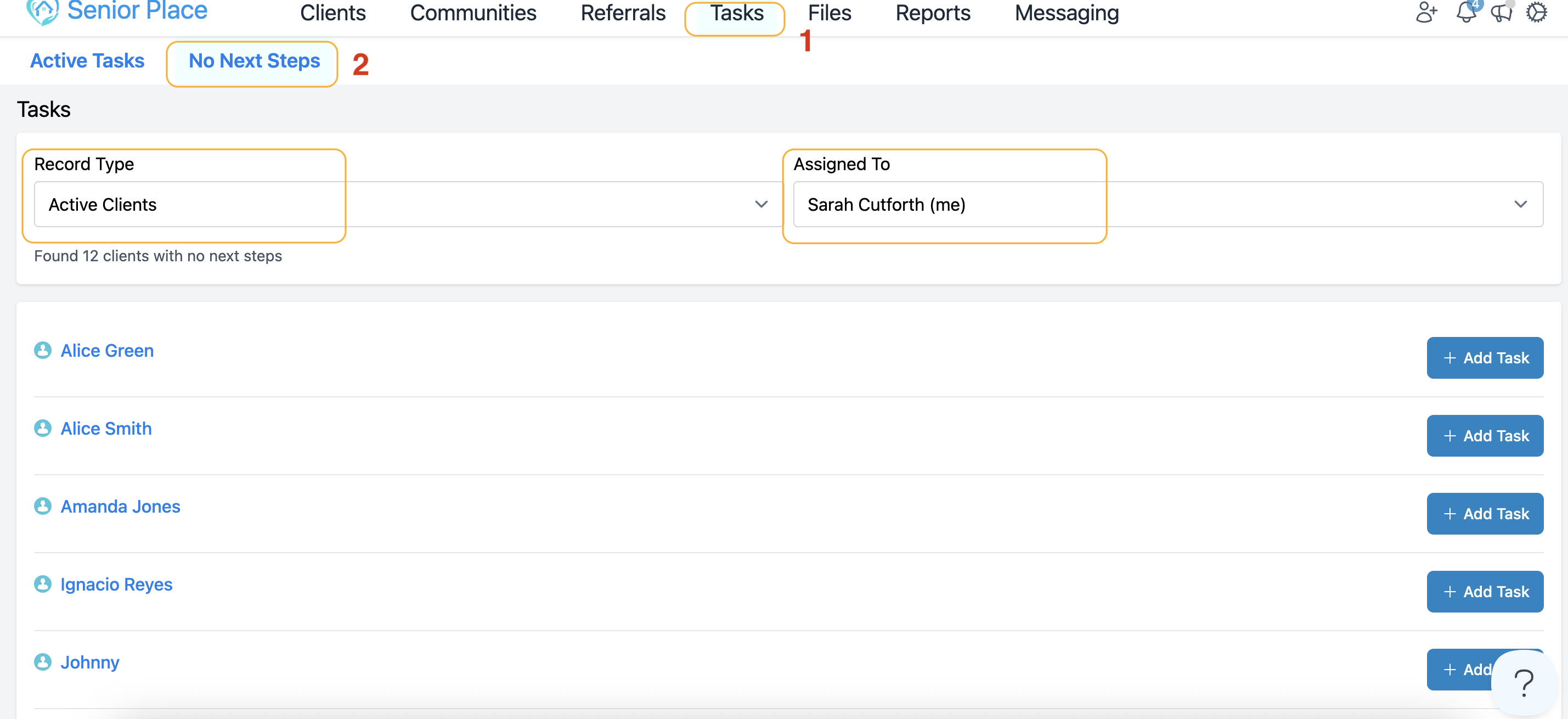Click the Senior Place home logo icon
The width and height of the screenshot is (1568, 719).
coord(43,11)
